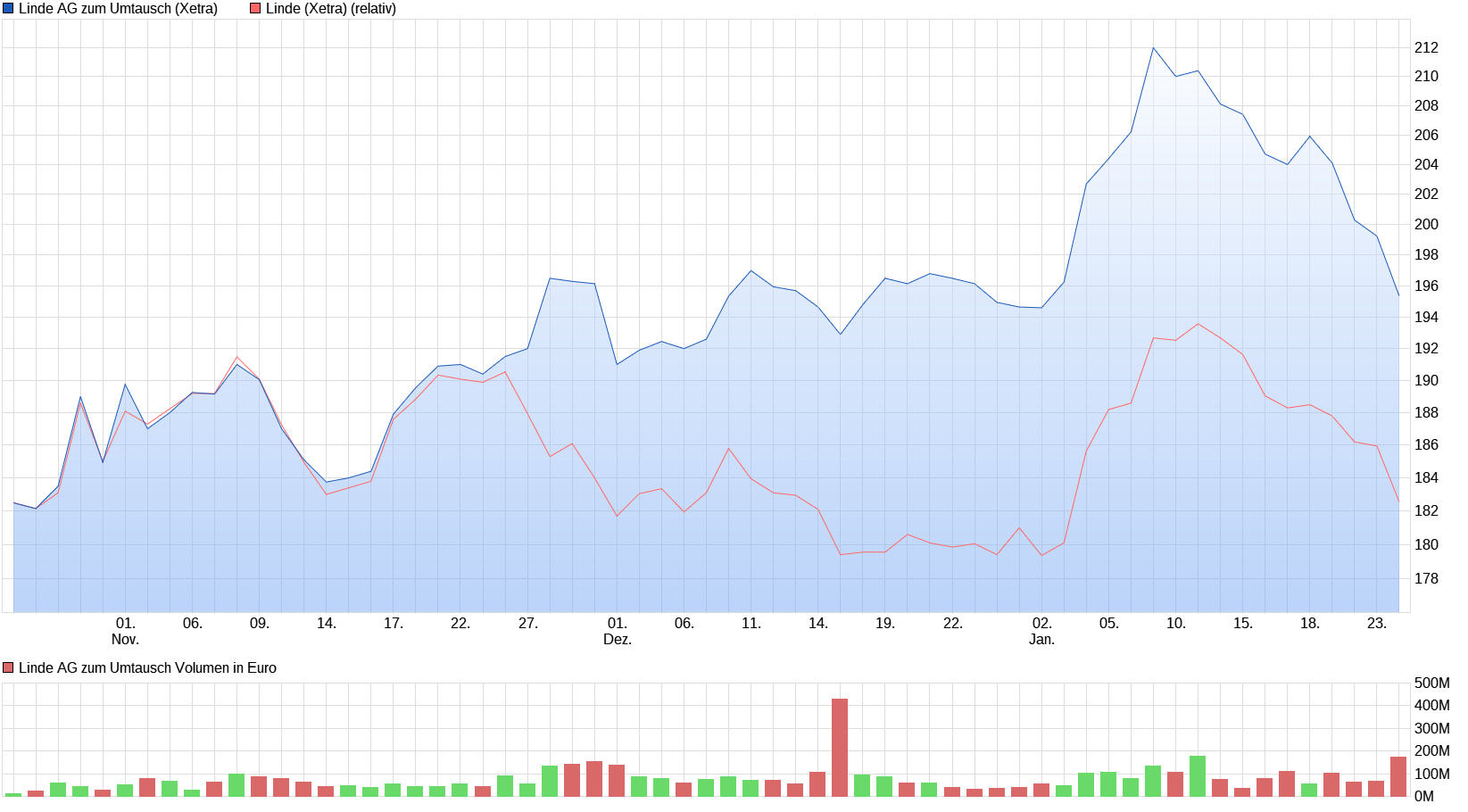Open the Nov. axis label

click(x=125, y=639)
